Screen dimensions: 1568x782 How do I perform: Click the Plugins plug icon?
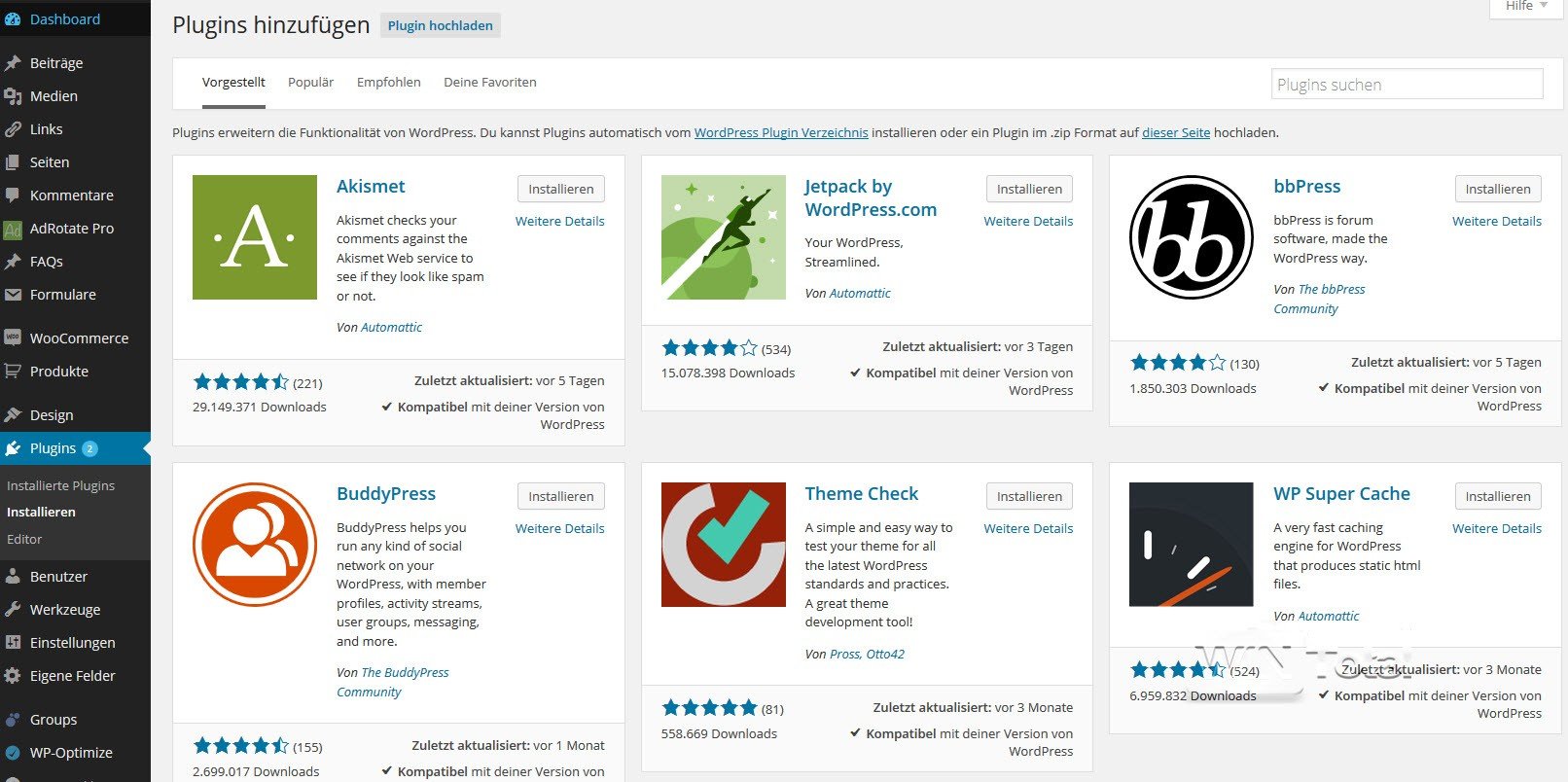click(13, 448)
